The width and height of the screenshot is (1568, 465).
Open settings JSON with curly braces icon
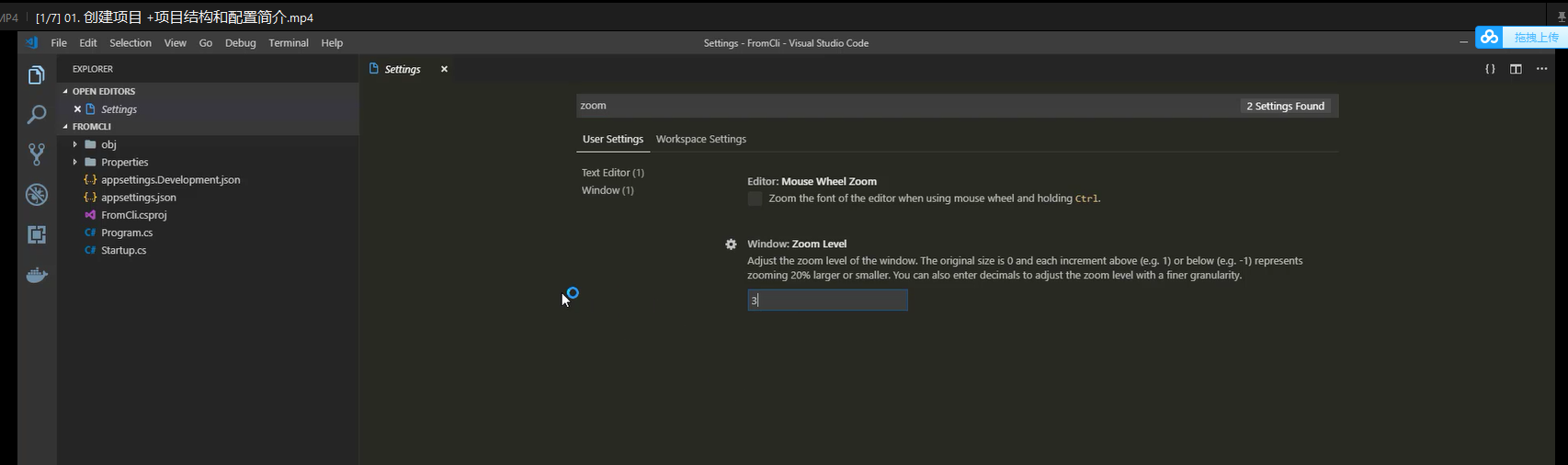click(x=1490, y=69)
